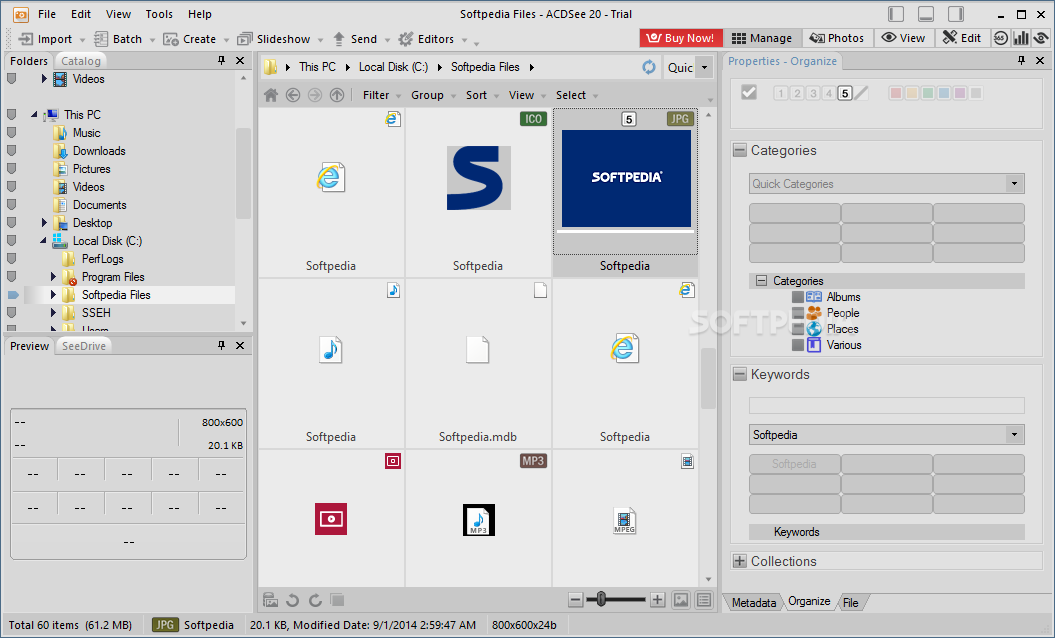
Task: Zoom in thumbnails with plus button
Action: click(657, 600)
